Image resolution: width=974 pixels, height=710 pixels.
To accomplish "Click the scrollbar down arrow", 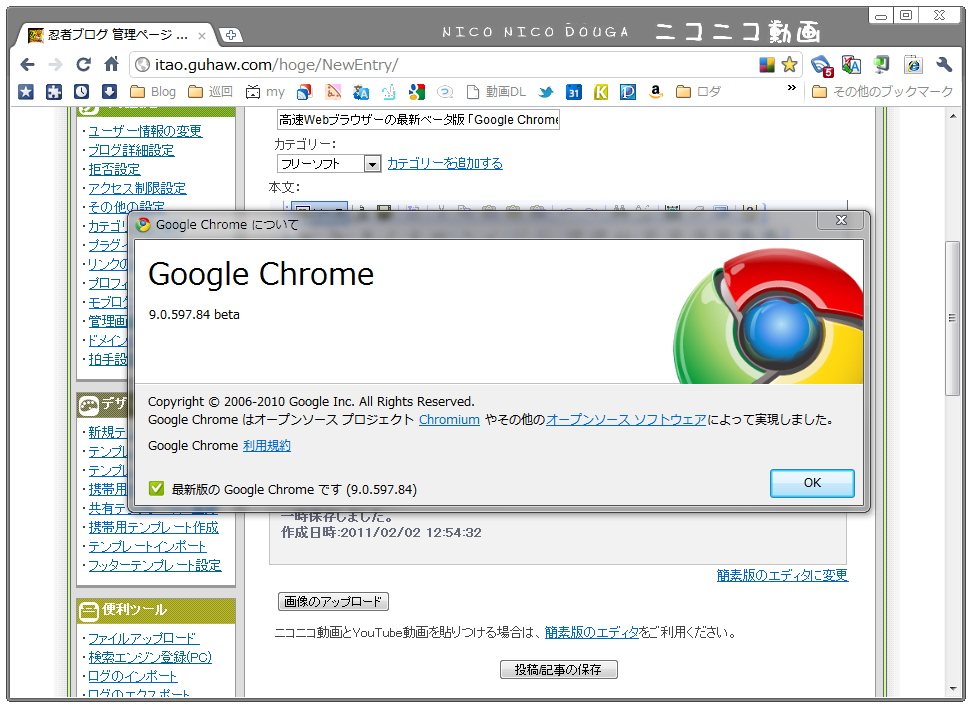I will [953, 688].
